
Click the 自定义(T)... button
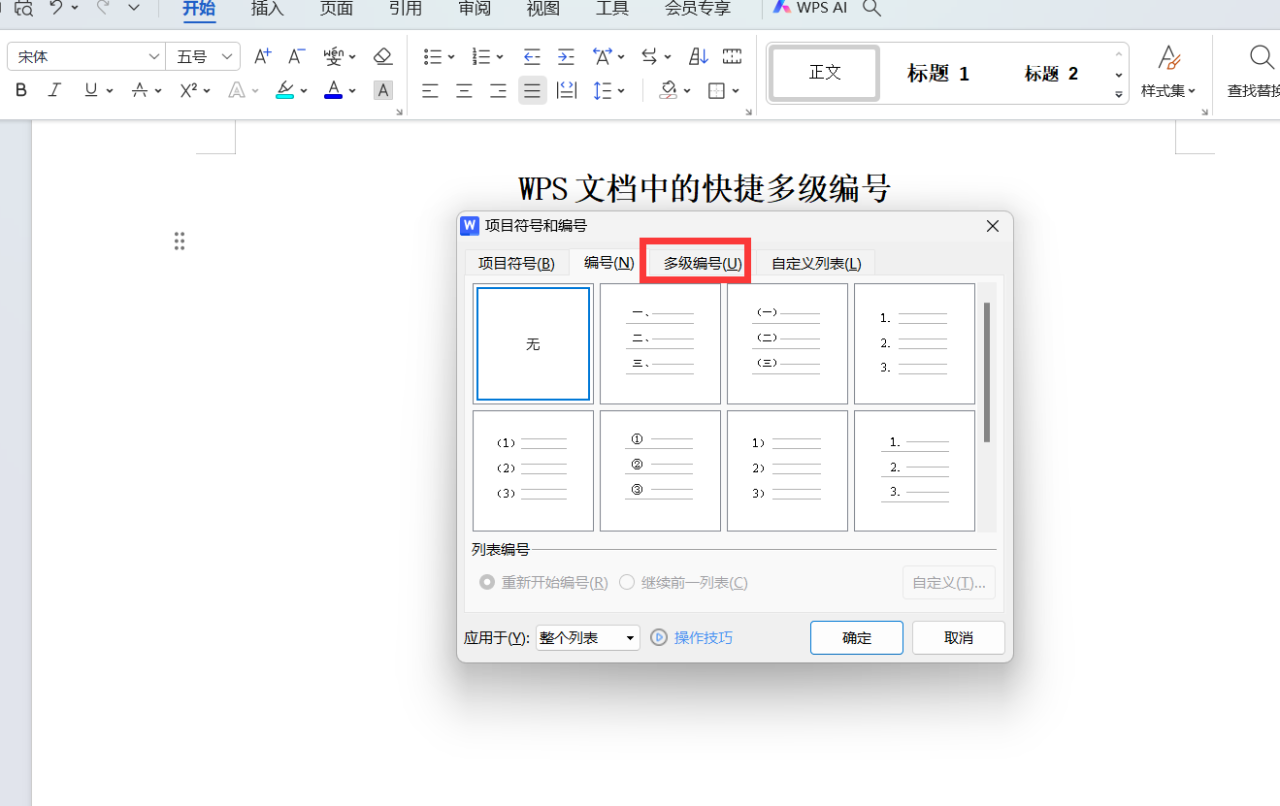948,582
